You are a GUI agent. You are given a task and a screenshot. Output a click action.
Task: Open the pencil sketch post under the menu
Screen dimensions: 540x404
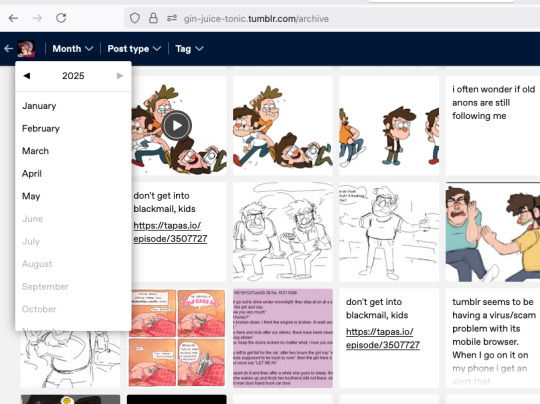click(x=71, y=359)
